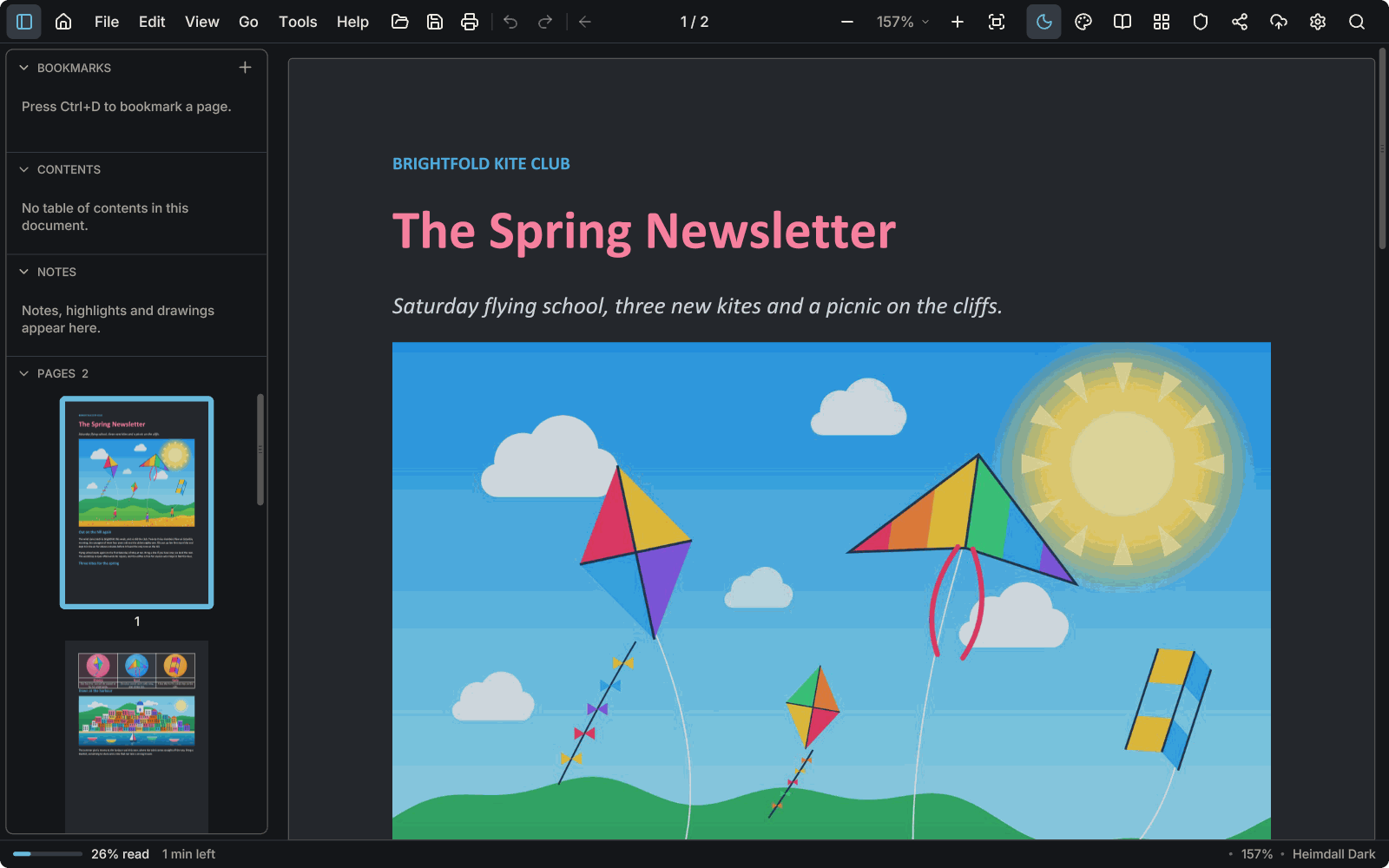This screenshot has height=868, width=1389.
Task: Collapse the BOOKMARKS section
Action: [24, 68]
